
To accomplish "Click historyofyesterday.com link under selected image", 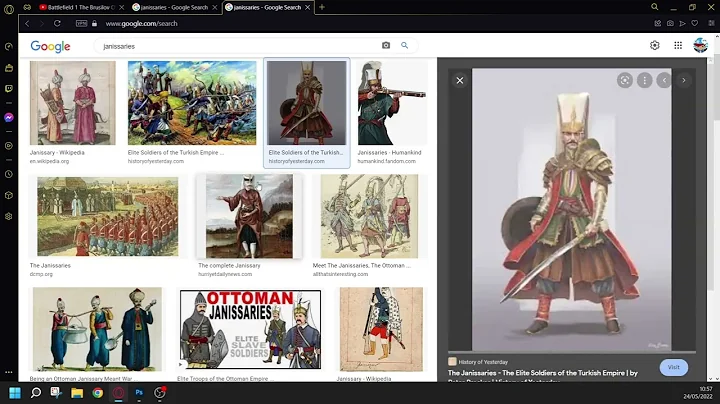I will click(x=297, y=161).
